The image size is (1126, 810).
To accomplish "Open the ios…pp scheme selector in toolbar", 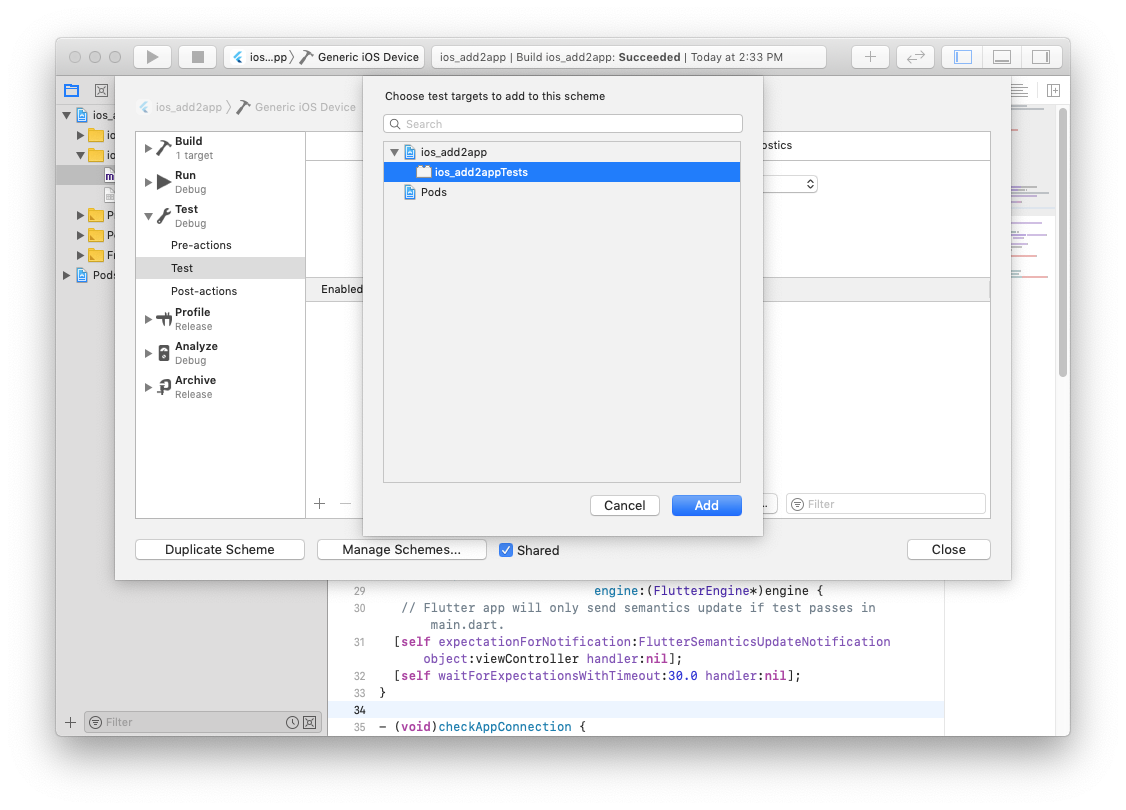I will point(262,57).
